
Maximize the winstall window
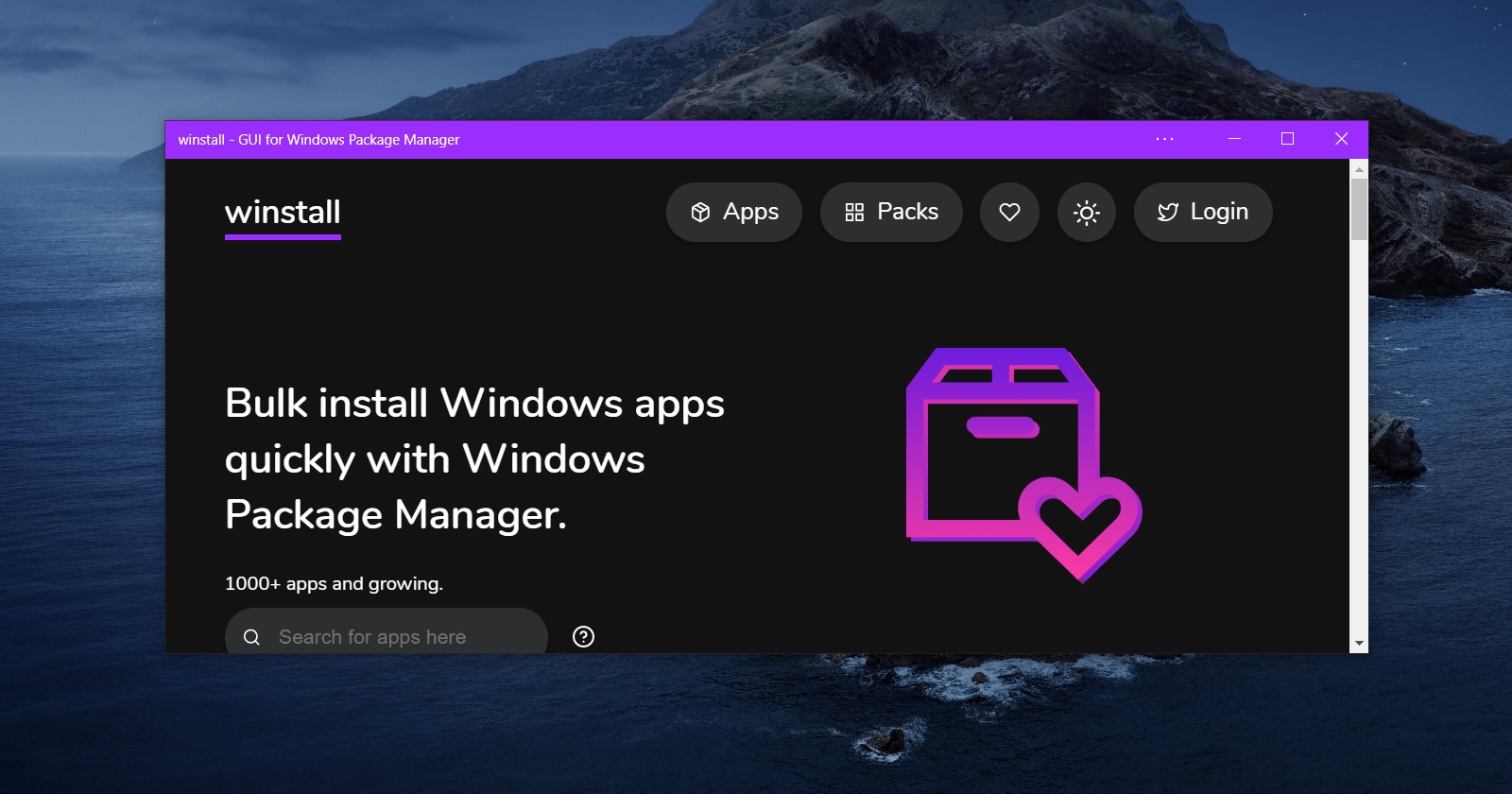[x=1287, y=139]
